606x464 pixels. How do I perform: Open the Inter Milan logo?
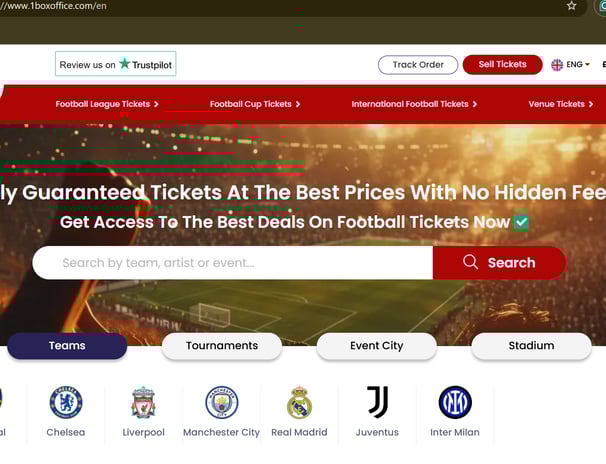pyautogui.click(x=455, y=402)
